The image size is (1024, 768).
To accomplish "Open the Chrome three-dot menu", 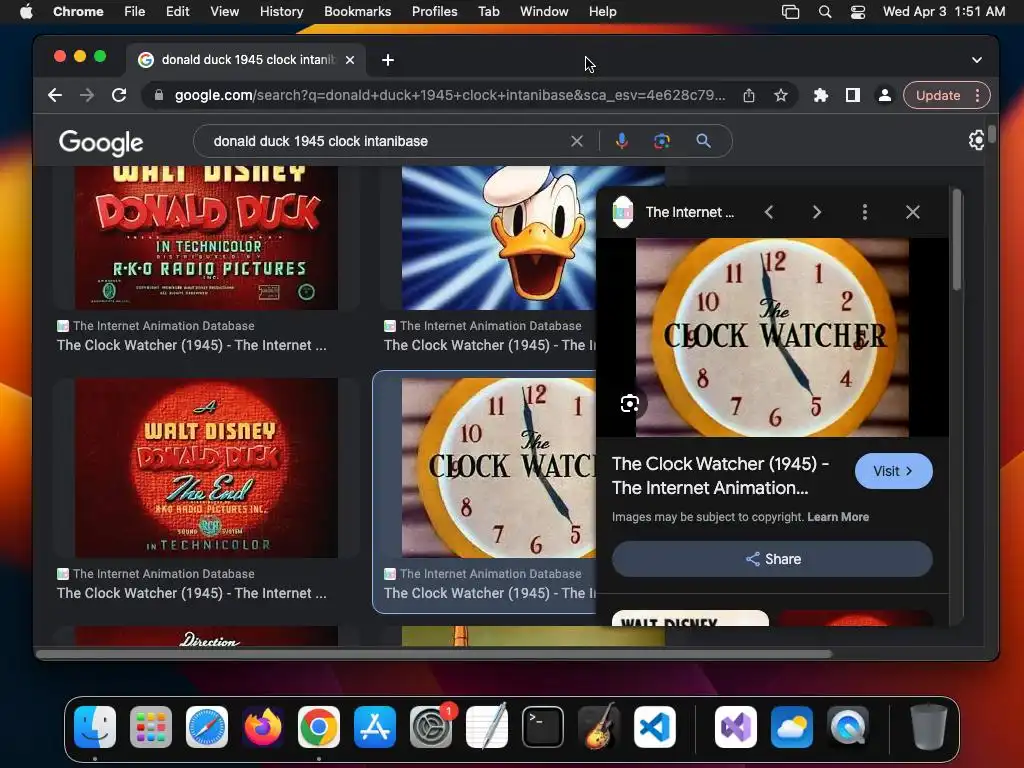I will (978, 95).
